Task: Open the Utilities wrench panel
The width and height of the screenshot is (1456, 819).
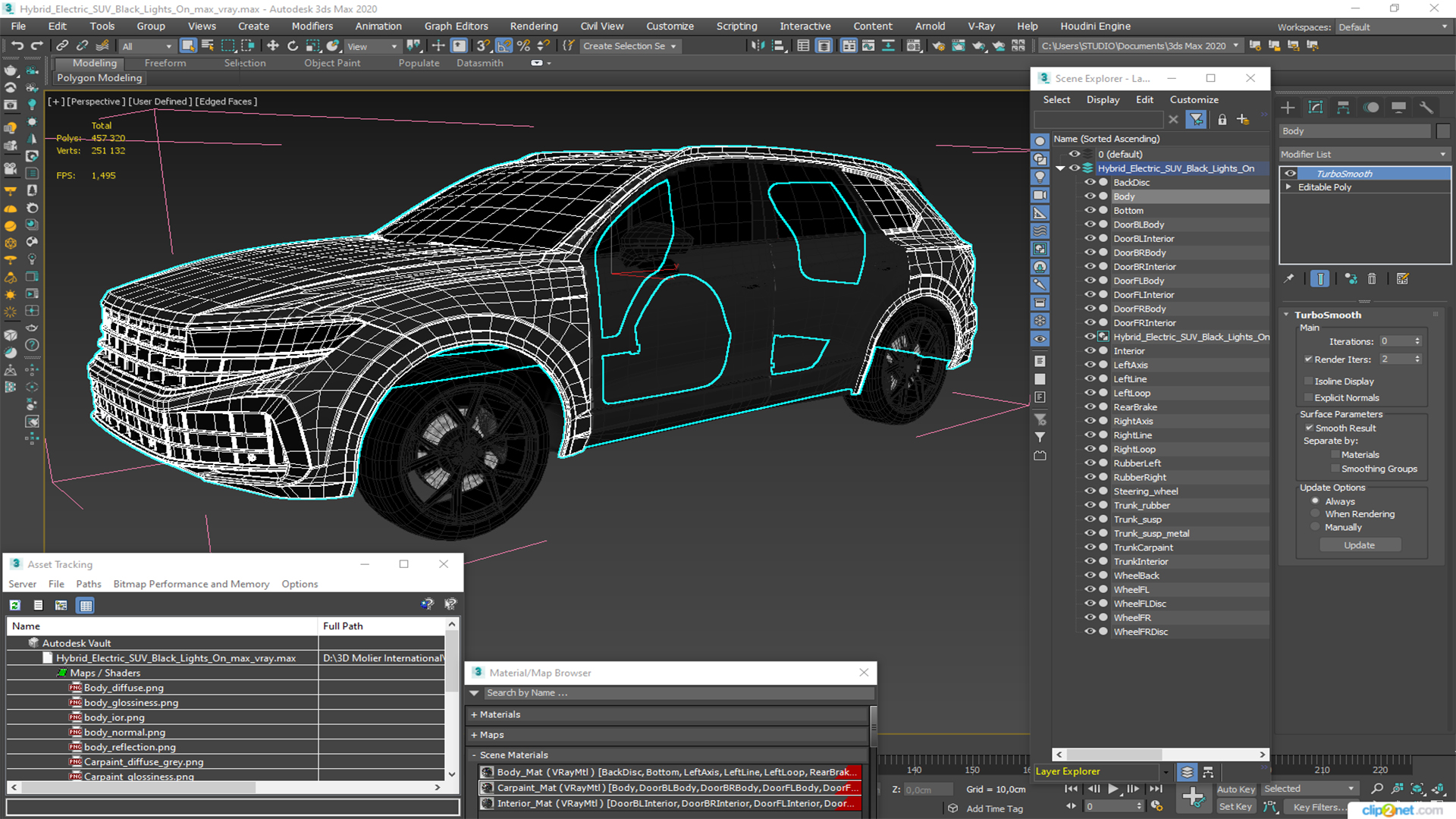Action: [x=1426, y=108]
